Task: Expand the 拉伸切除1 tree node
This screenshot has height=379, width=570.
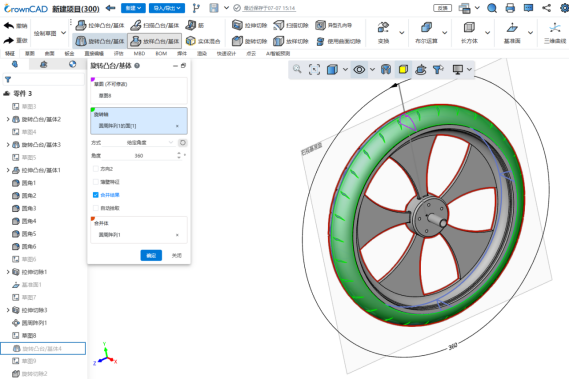Action: tap(8, 272)
